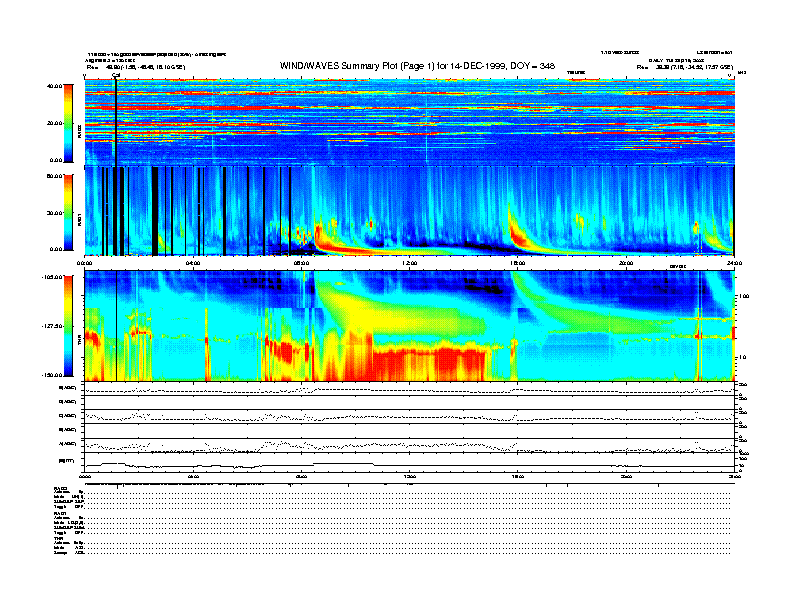
Task: Click the 24:00 tick label below RAD1 spectrogram
Action: pyautogui.click(x=734, y=263)
